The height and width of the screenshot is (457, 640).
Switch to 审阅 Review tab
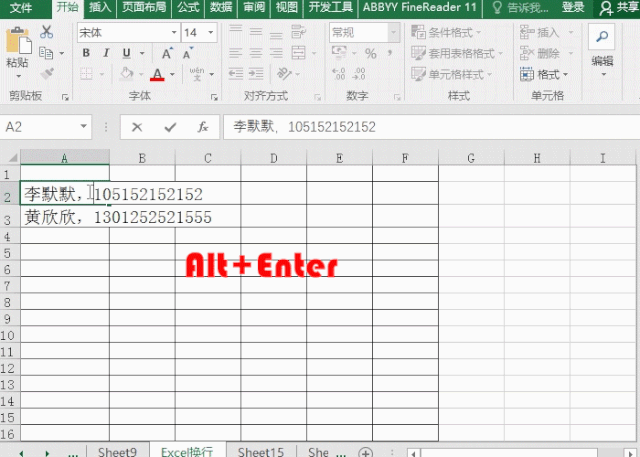pyautogui.click(x=254, y=7)
